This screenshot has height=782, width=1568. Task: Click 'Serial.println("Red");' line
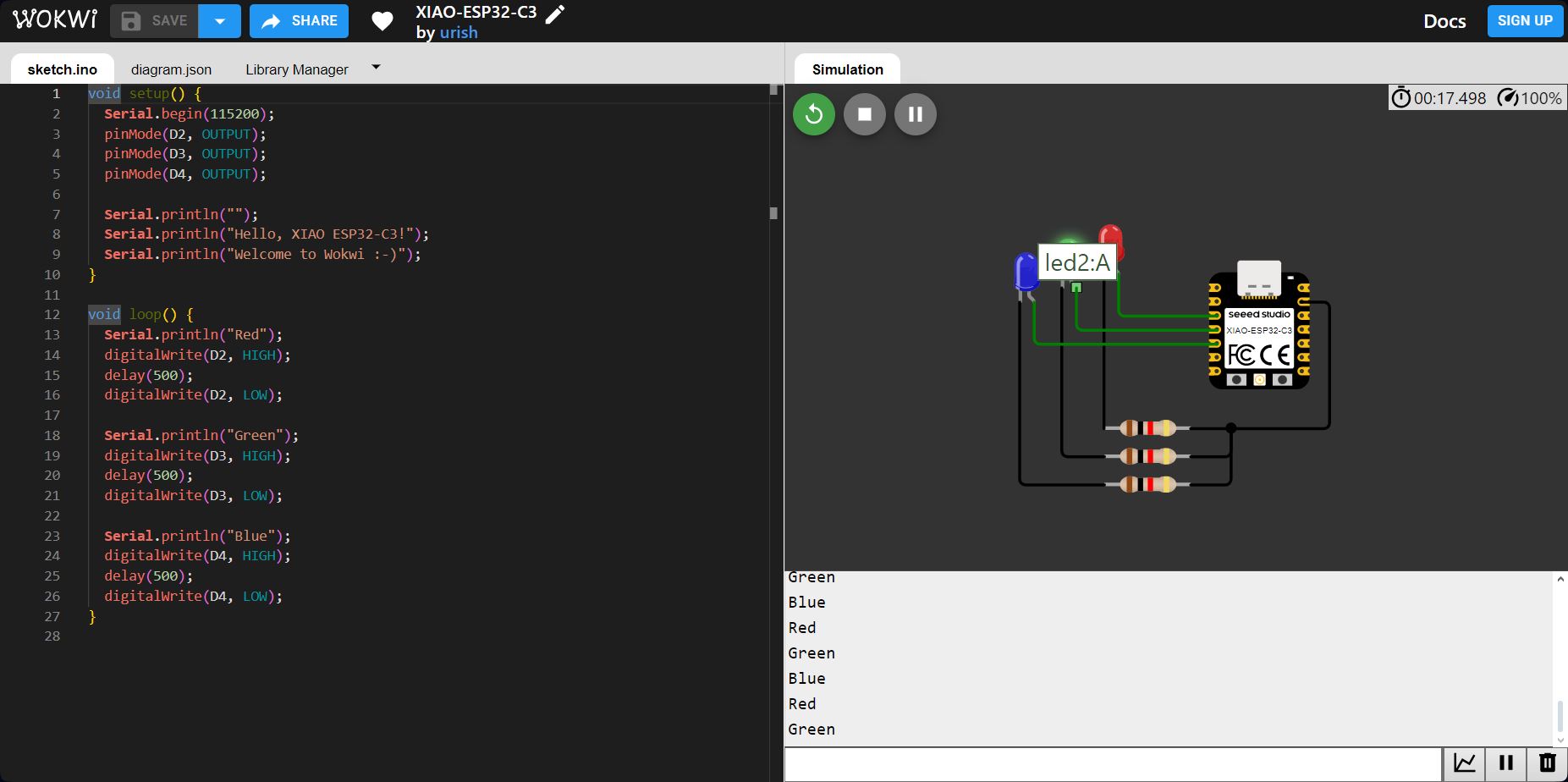tap(194, 335)
